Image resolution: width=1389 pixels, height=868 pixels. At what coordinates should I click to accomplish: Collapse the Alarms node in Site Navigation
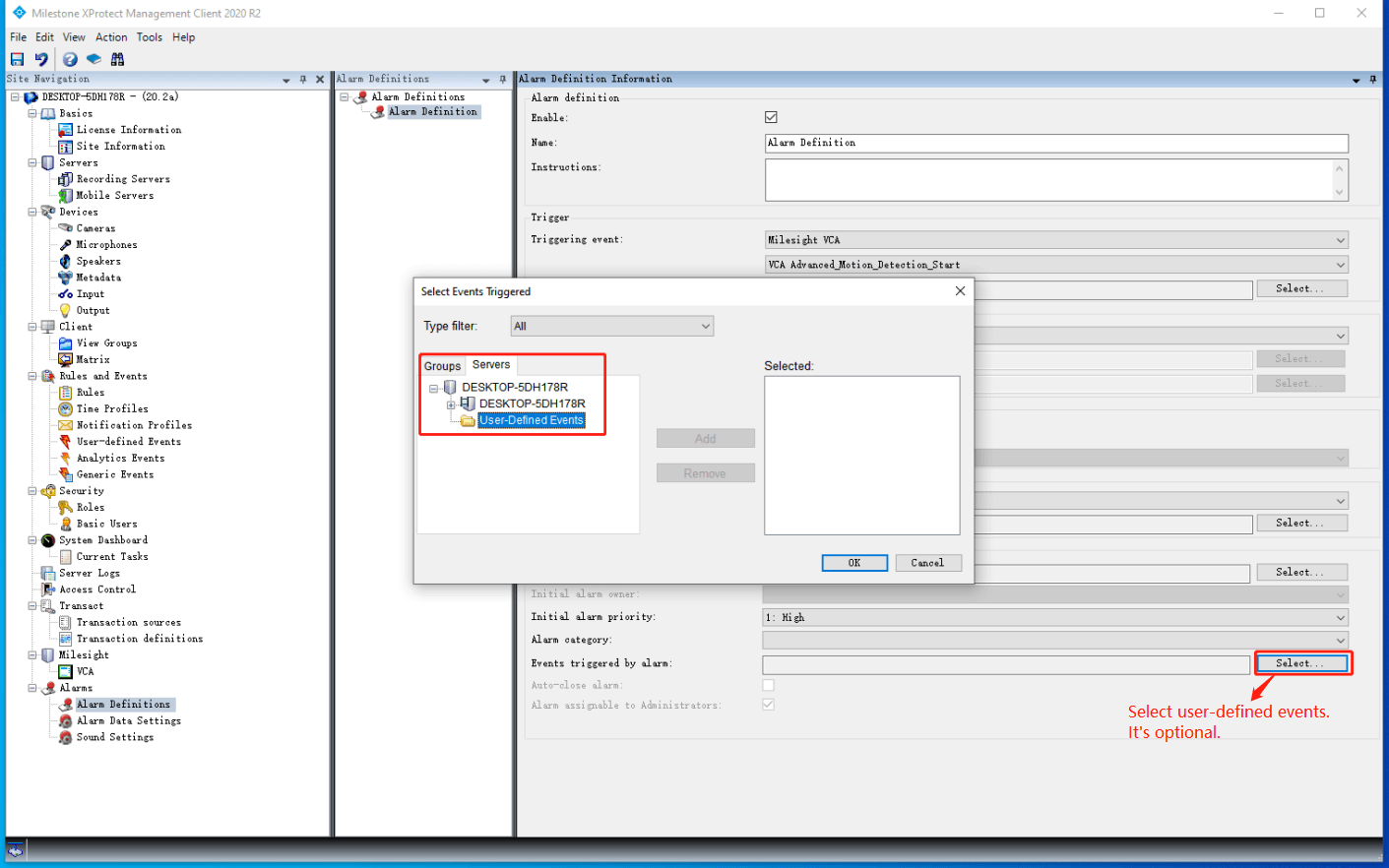[x=32, y=688]
